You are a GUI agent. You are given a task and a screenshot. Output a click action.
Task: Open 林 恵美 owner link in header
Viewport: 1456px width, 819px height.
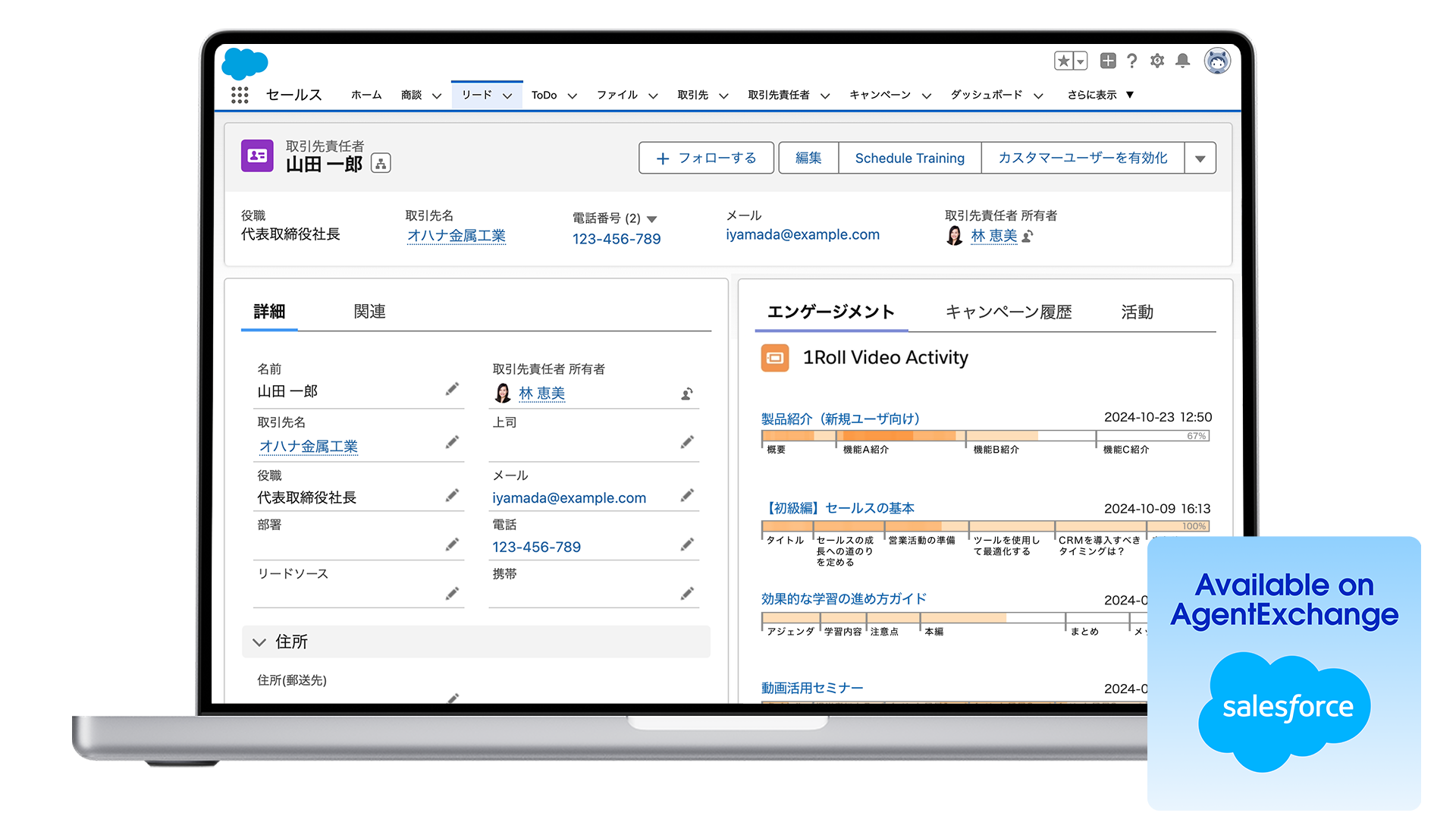pyautogui.click(x=994, y=236)
